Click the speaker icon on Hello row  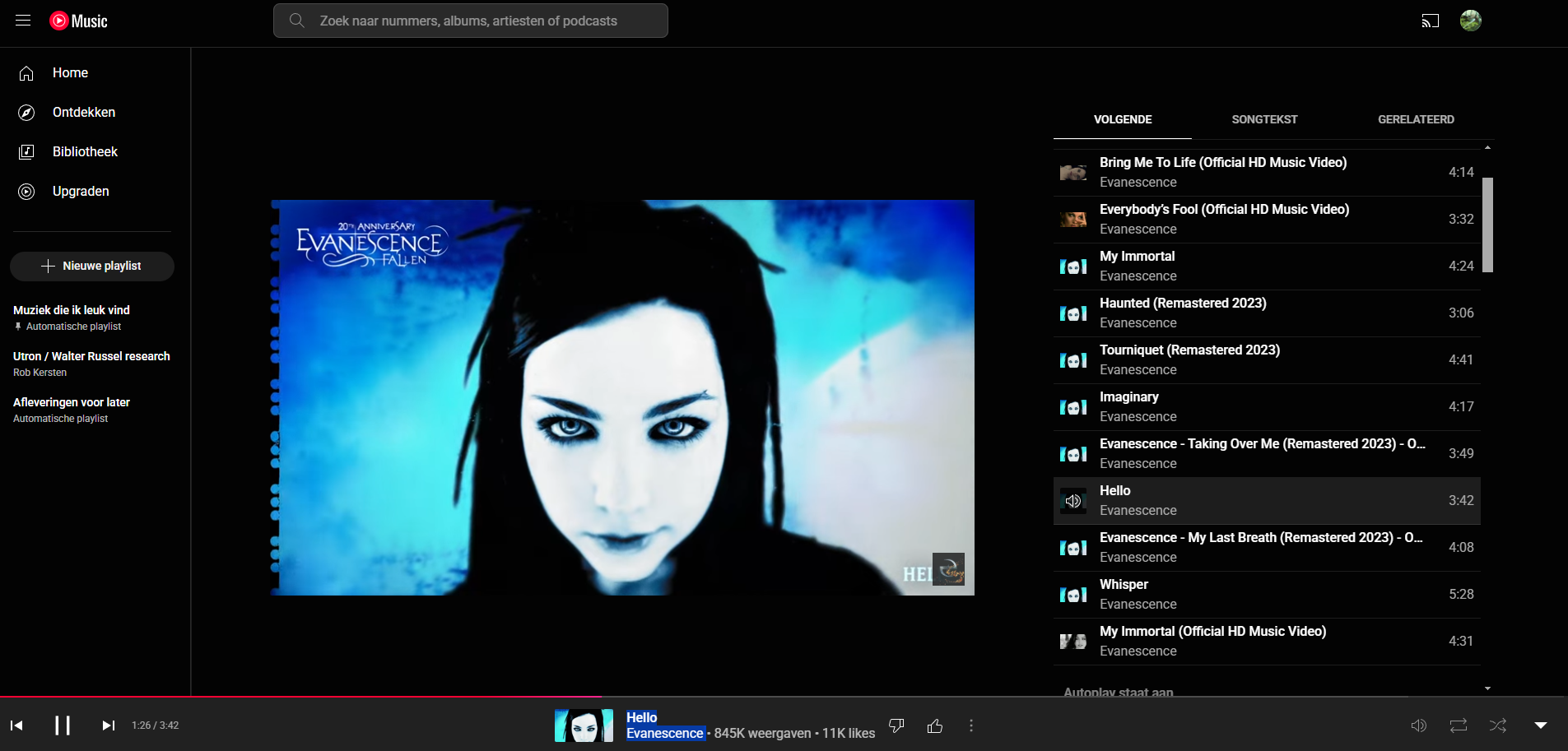(1073, 501)
